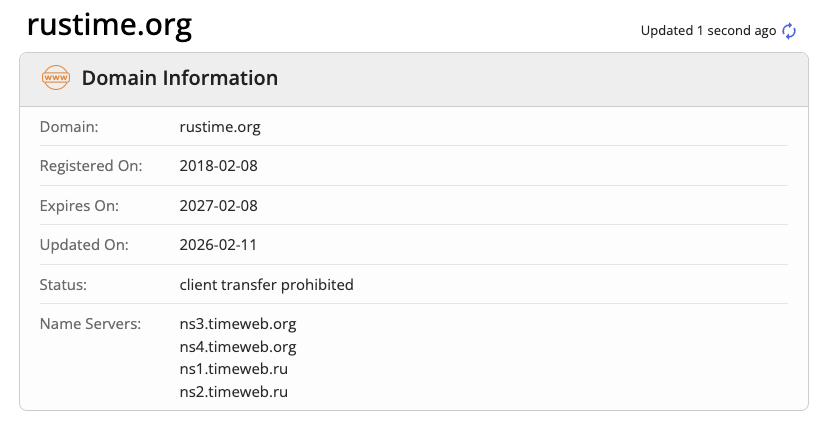This screenshot has height=423, width=819.
Task: Click the Expires On: label
Action: coord(79,206)
